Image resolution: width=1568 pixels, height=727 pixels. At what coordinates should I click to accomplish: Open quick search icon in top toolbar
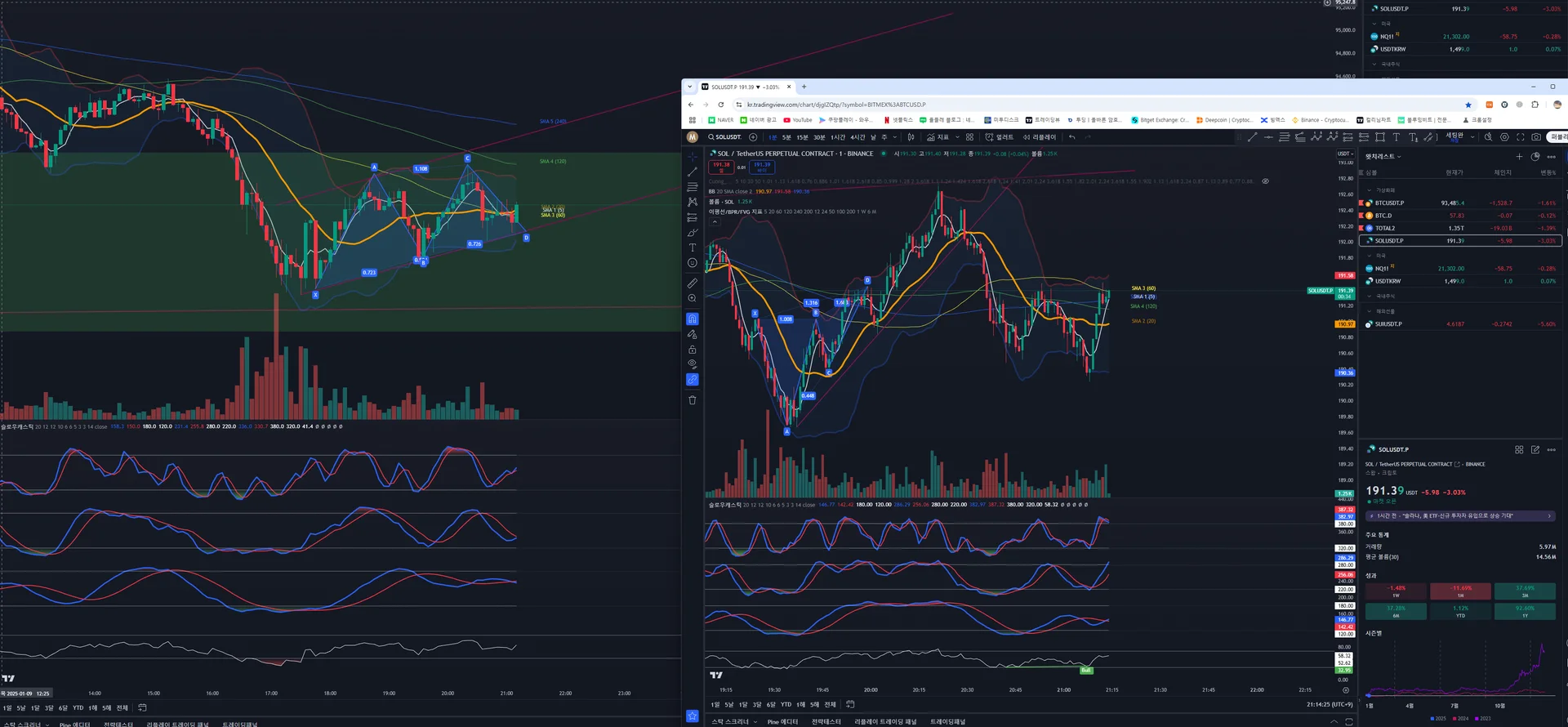pyautogui.click(x=1488, y=137)
